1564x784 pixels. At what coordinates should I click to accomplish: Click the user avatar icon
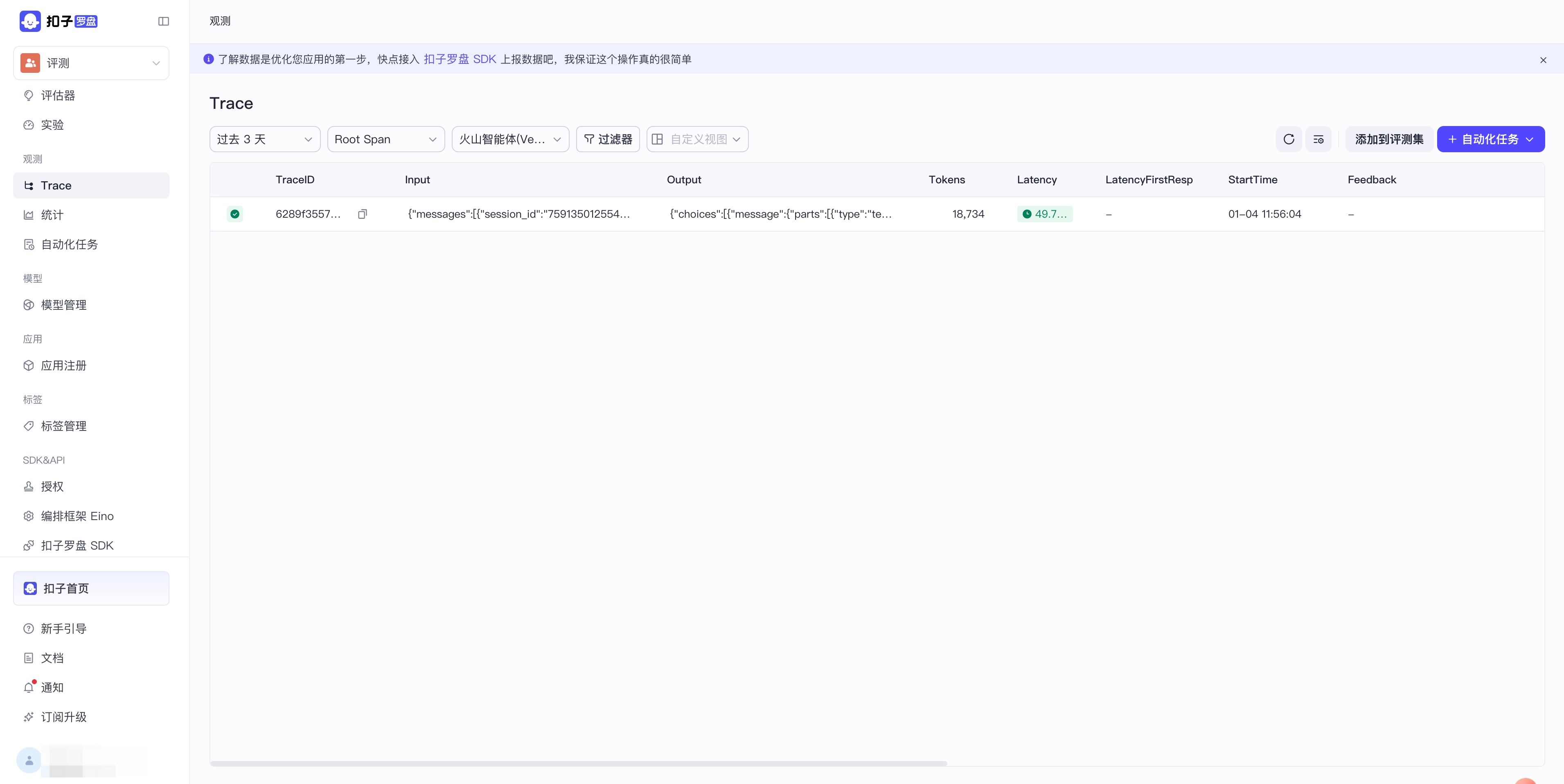click(29, 760)
